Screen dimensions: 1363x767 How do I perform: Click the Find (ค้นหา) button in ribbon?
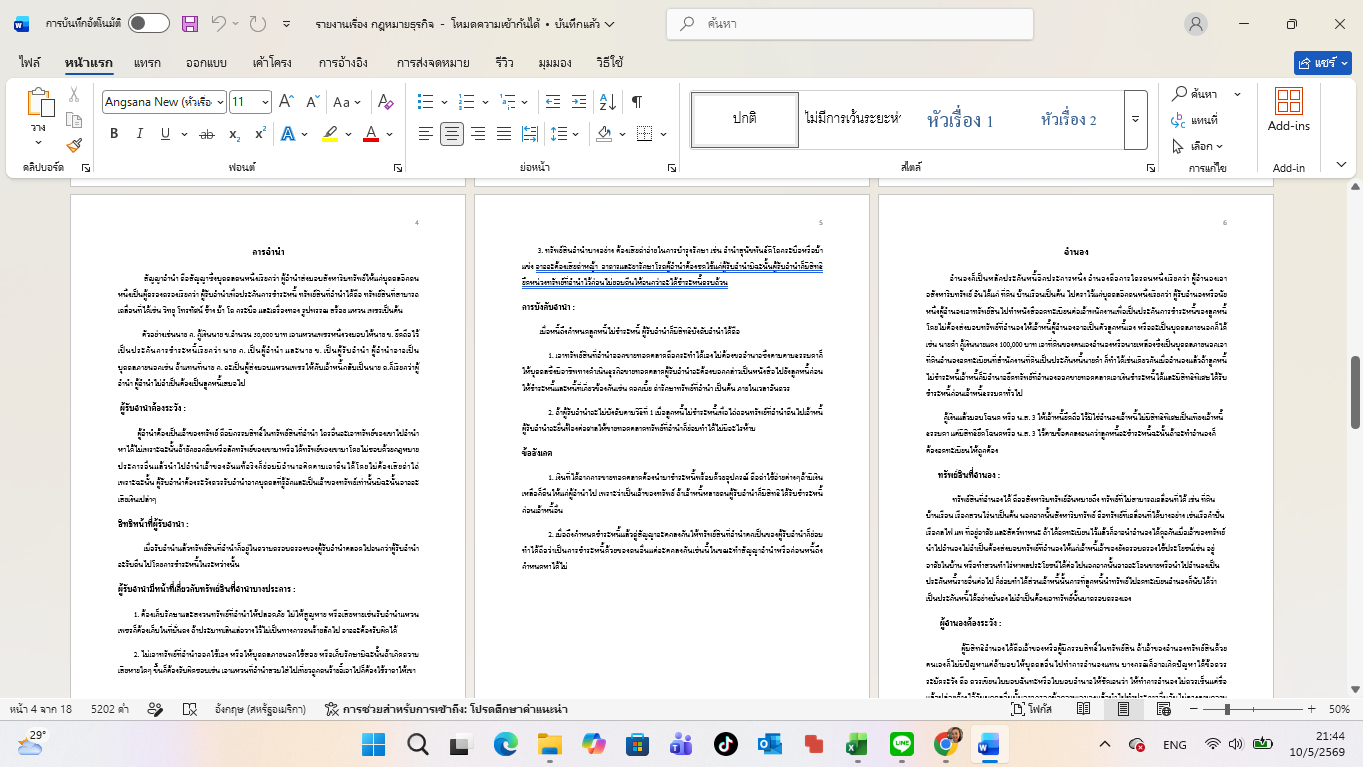(1195, 94)
